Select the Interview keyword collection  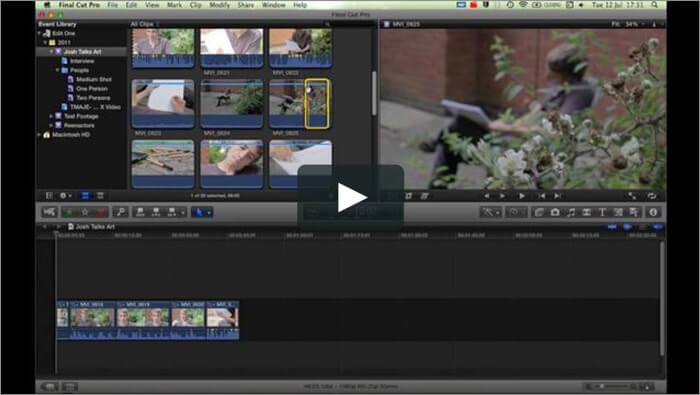pyautogui.click(x=82, y=61)
